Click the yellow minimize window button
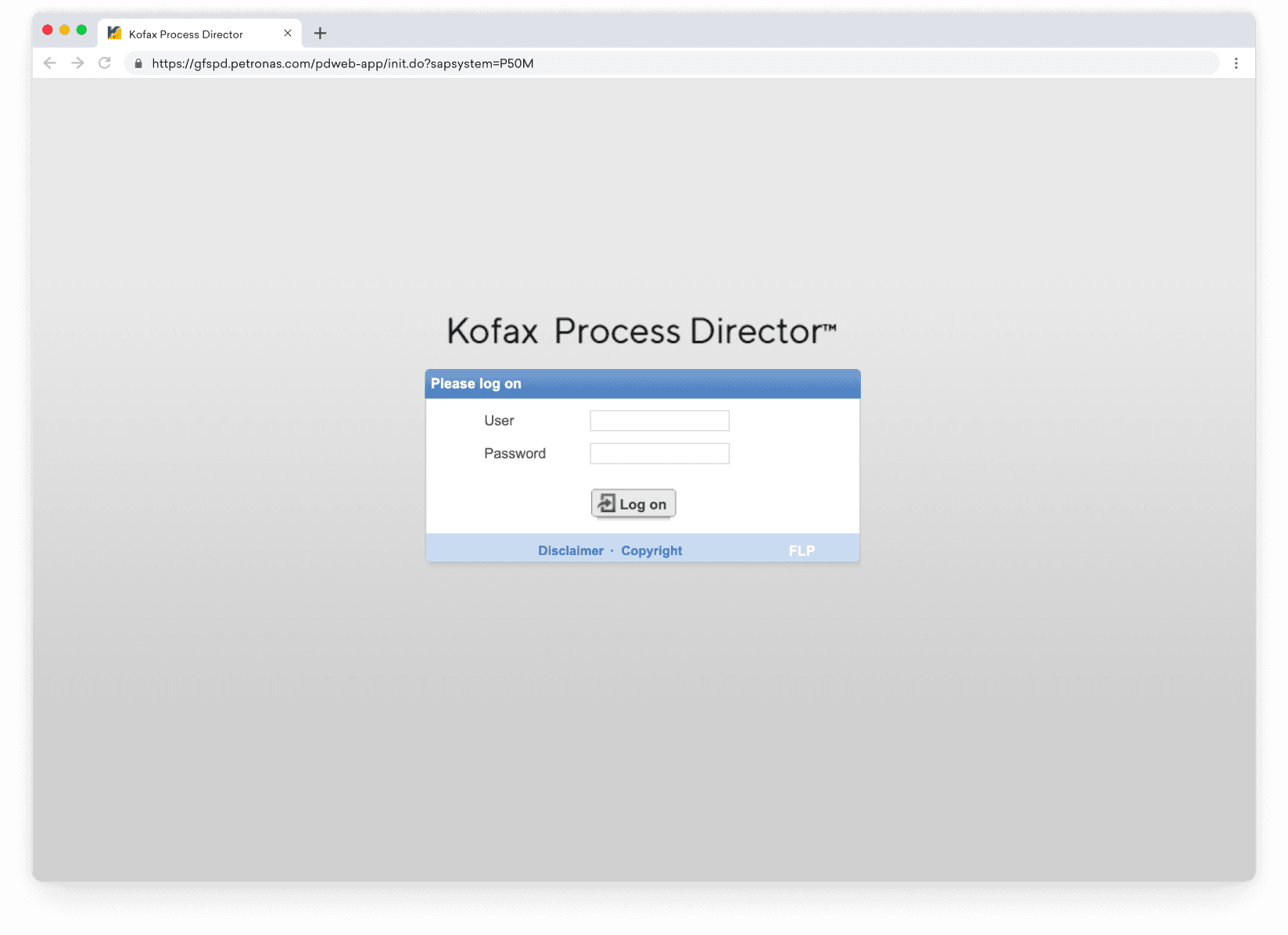1288x935 pixels. click(x=65, y=30)
